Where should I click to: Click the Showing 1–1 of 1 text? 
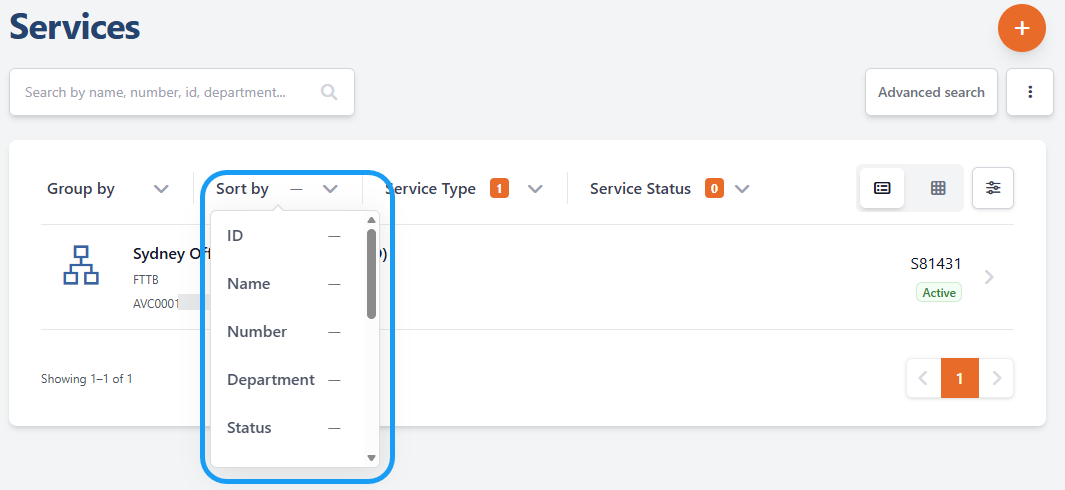pos(86,379)
